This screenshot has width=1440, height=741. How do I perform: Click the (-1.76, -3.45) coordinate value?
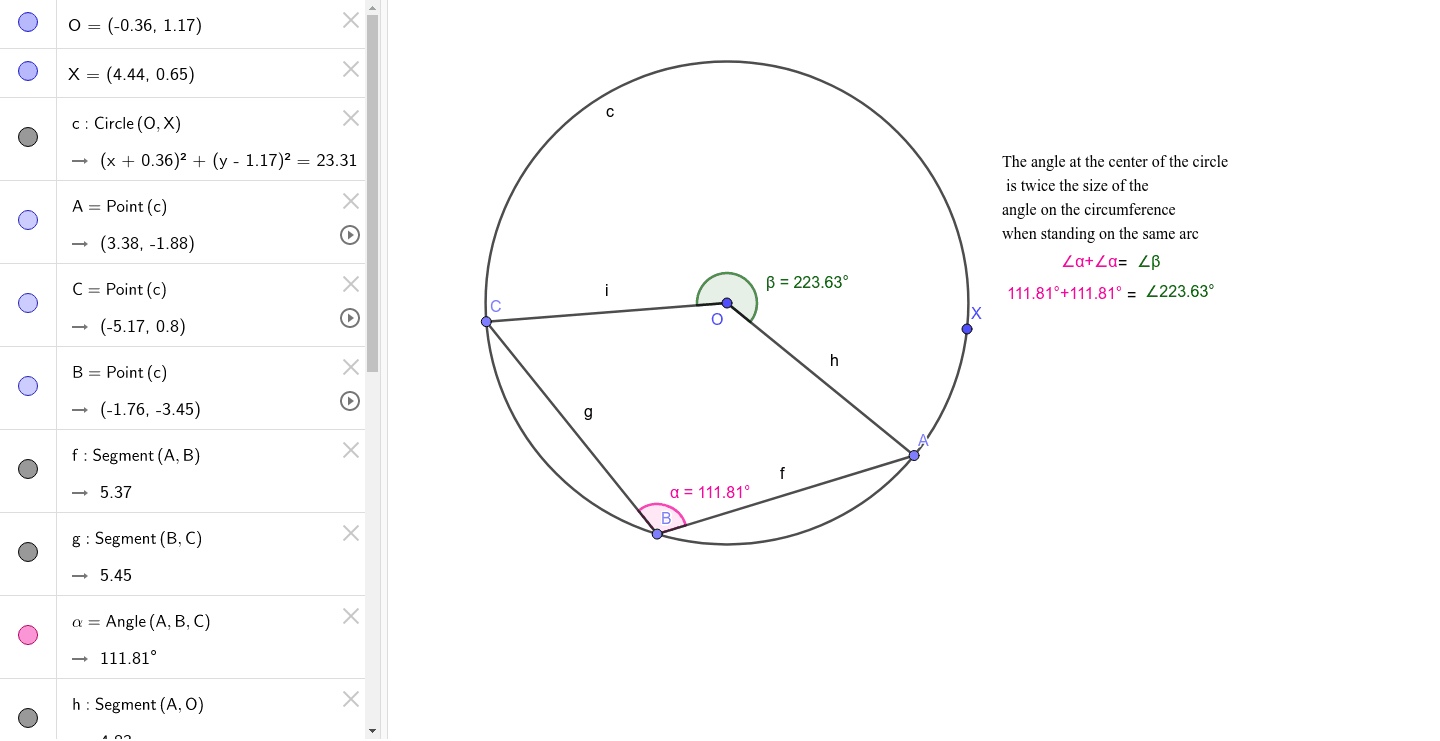click(150, 409)
